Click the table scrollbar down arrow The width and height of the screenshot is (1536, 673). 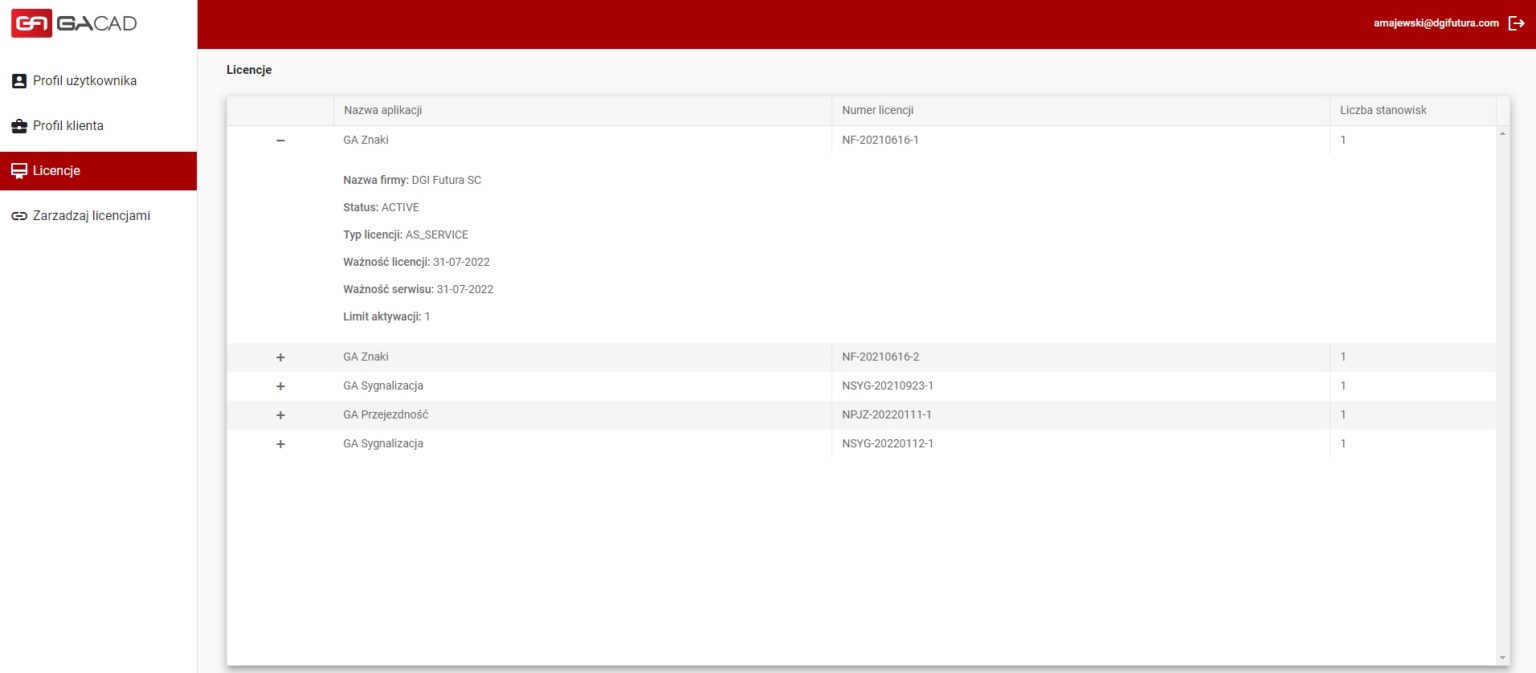(1502, 657)
